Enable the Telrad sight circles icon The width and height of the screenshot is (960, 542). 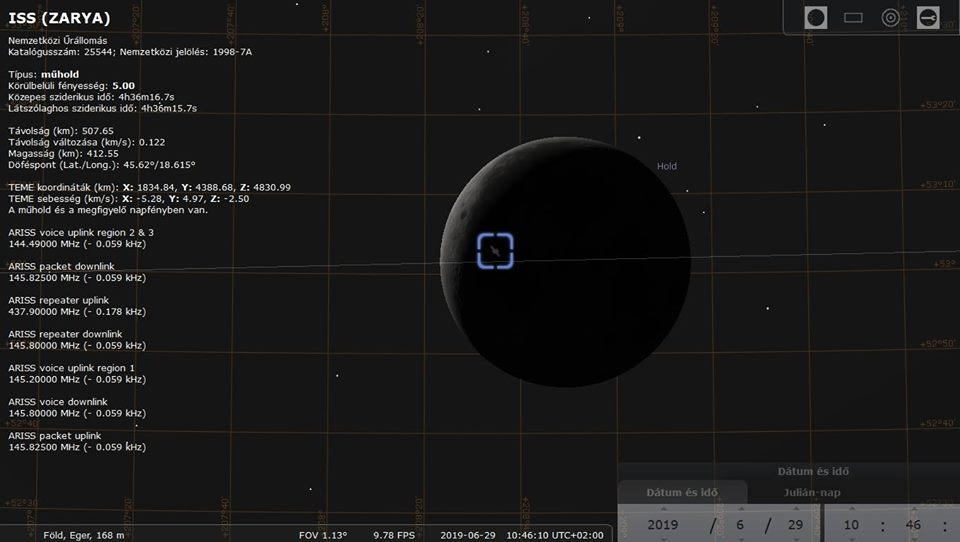point(890,18)
